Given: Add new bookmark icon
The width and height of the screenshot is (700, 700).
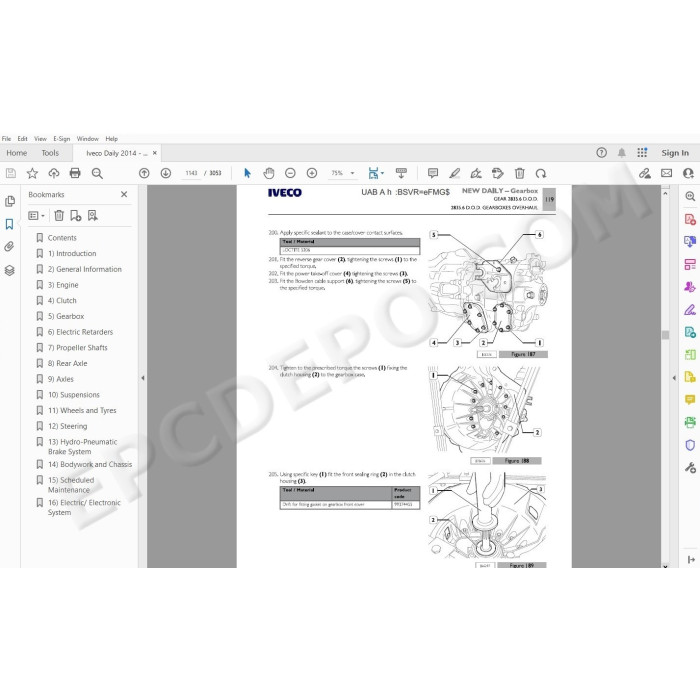Looking at the screenshot, I should (75, 216).
